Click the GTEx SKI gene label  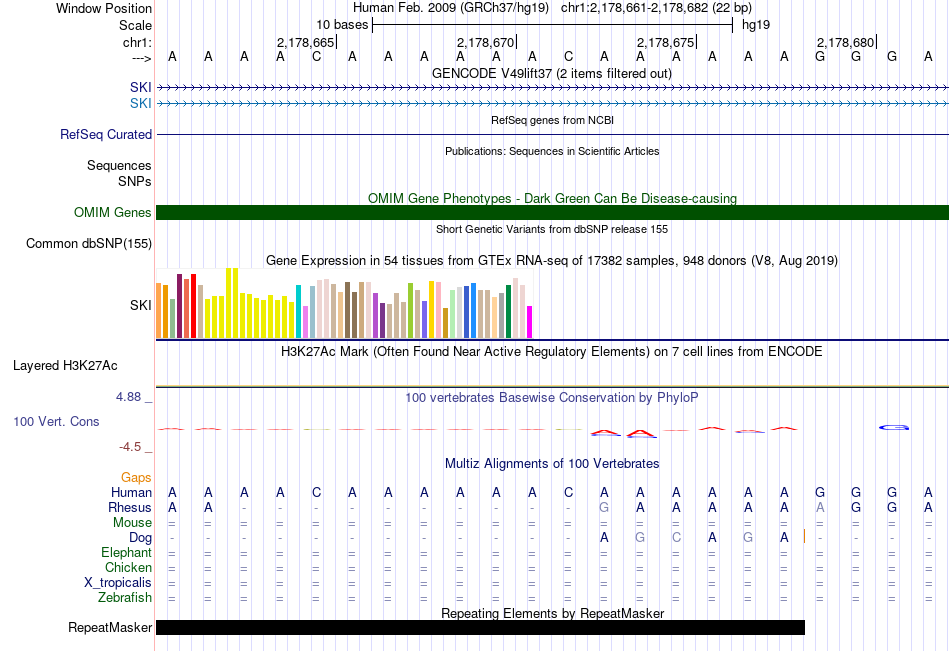[x=141, y=305]
